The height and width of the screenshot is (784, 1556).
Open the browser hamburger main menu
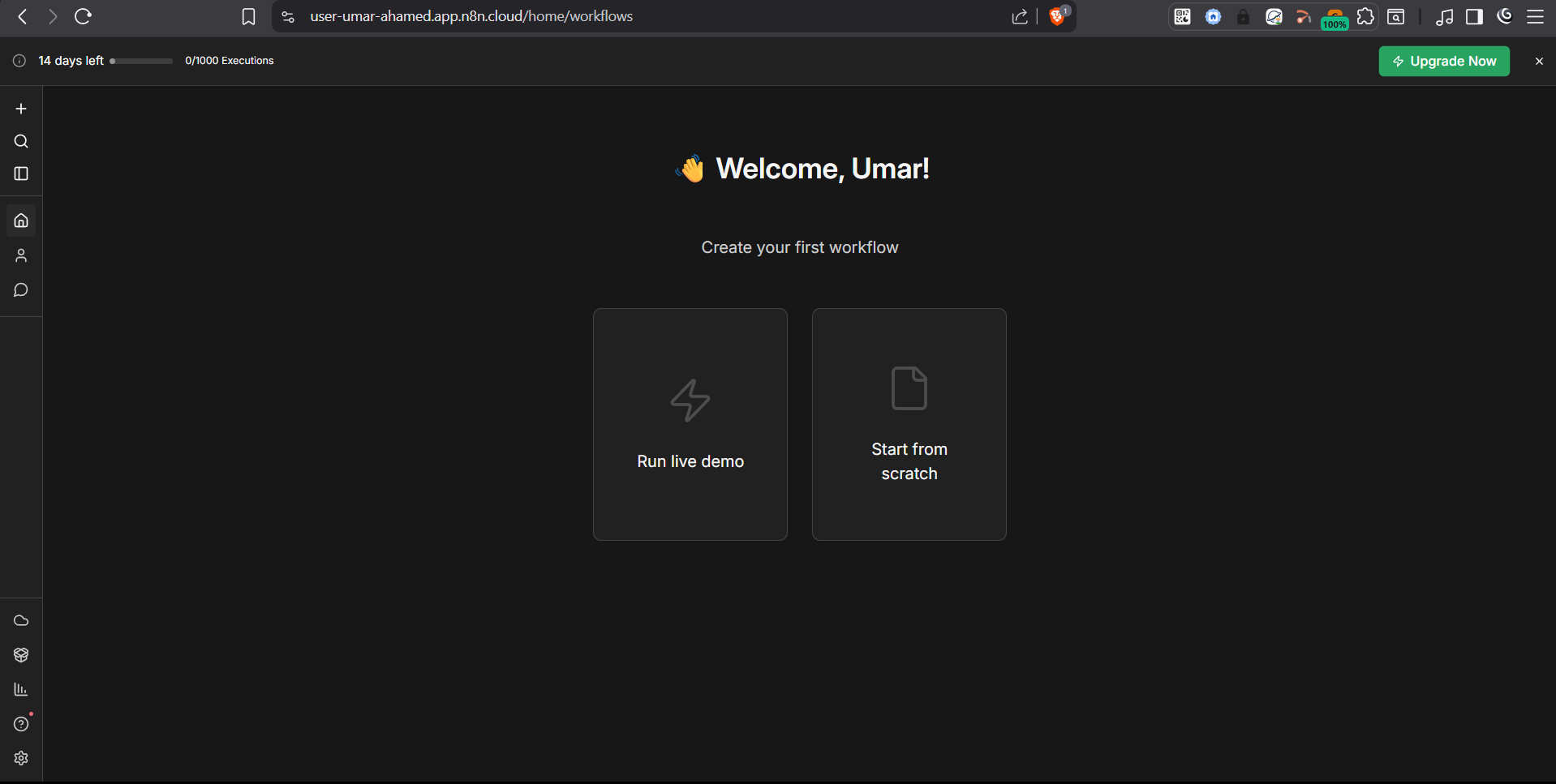pos(1536,16)
